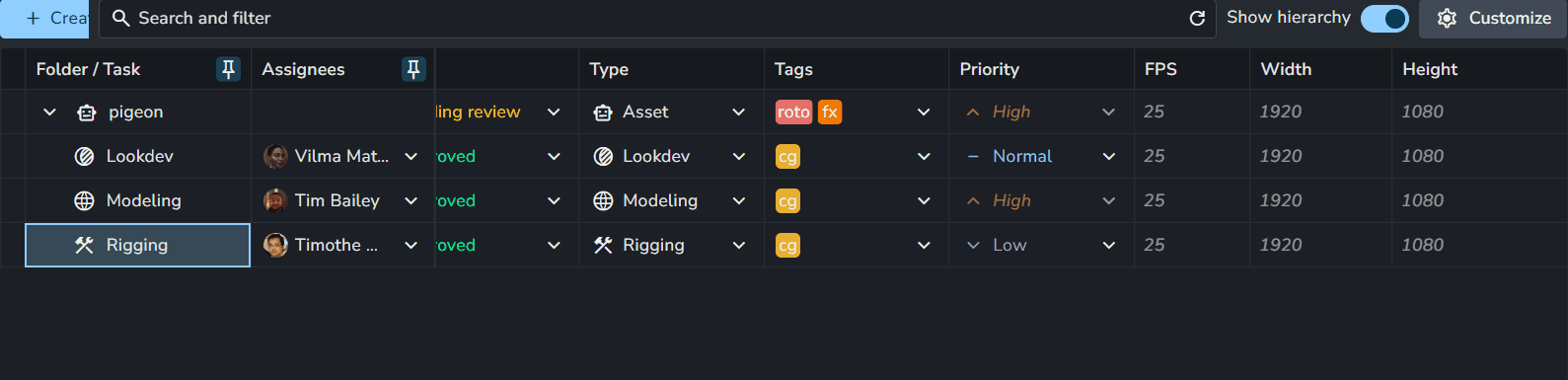The height and width of the screenshot is (380, 1568).
Task: Click the Modeling globe icon in first column
Action: tap(85, 200)
